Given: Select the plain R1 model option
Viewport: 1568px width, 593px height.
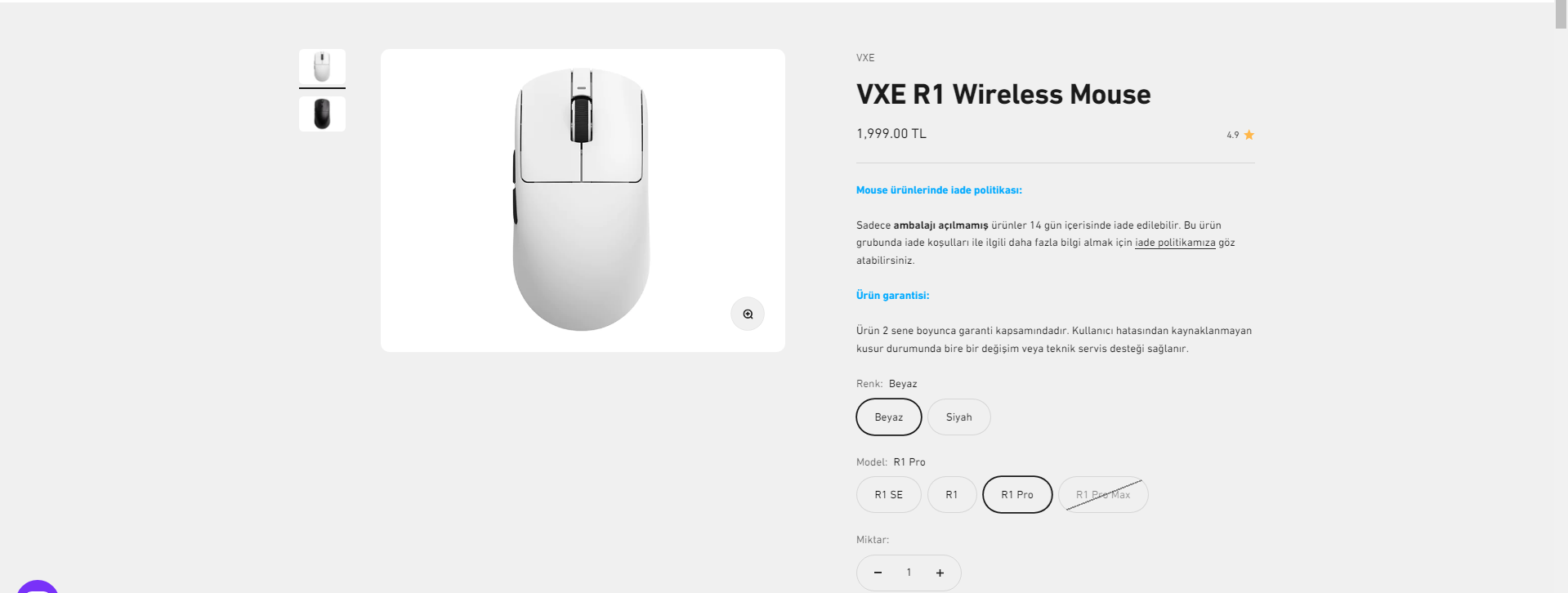Looking at the screenshot, I should [x=951, y=495].
